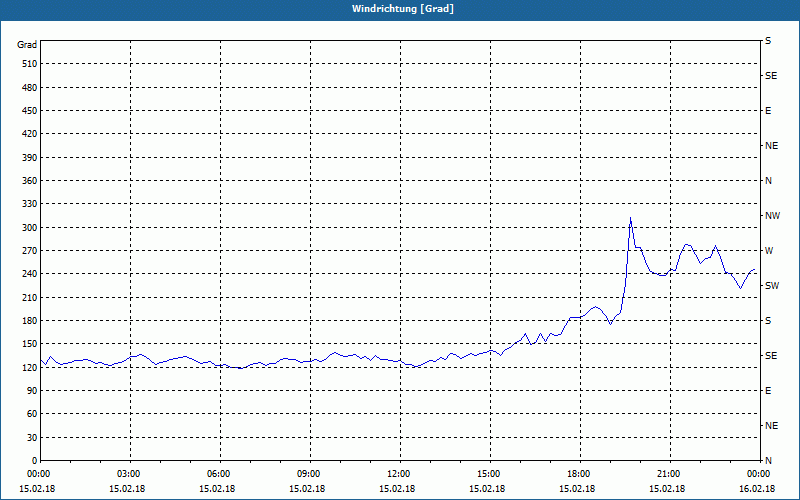The image size is (800, 500).
Task: Click the 12:00 time label
Action: 397,474
